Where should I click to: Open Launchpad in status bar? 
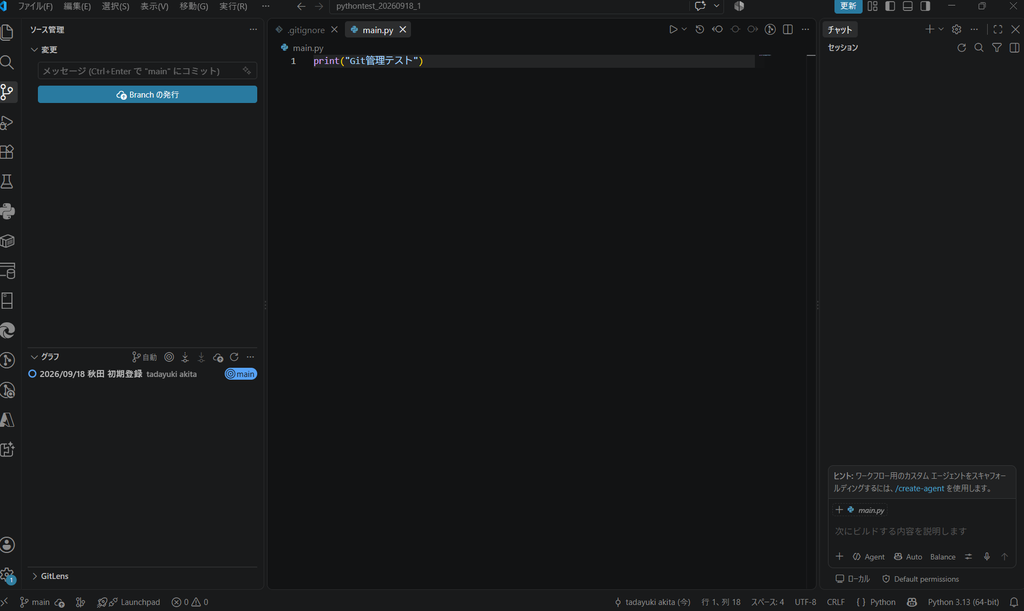tap(129, 602)
